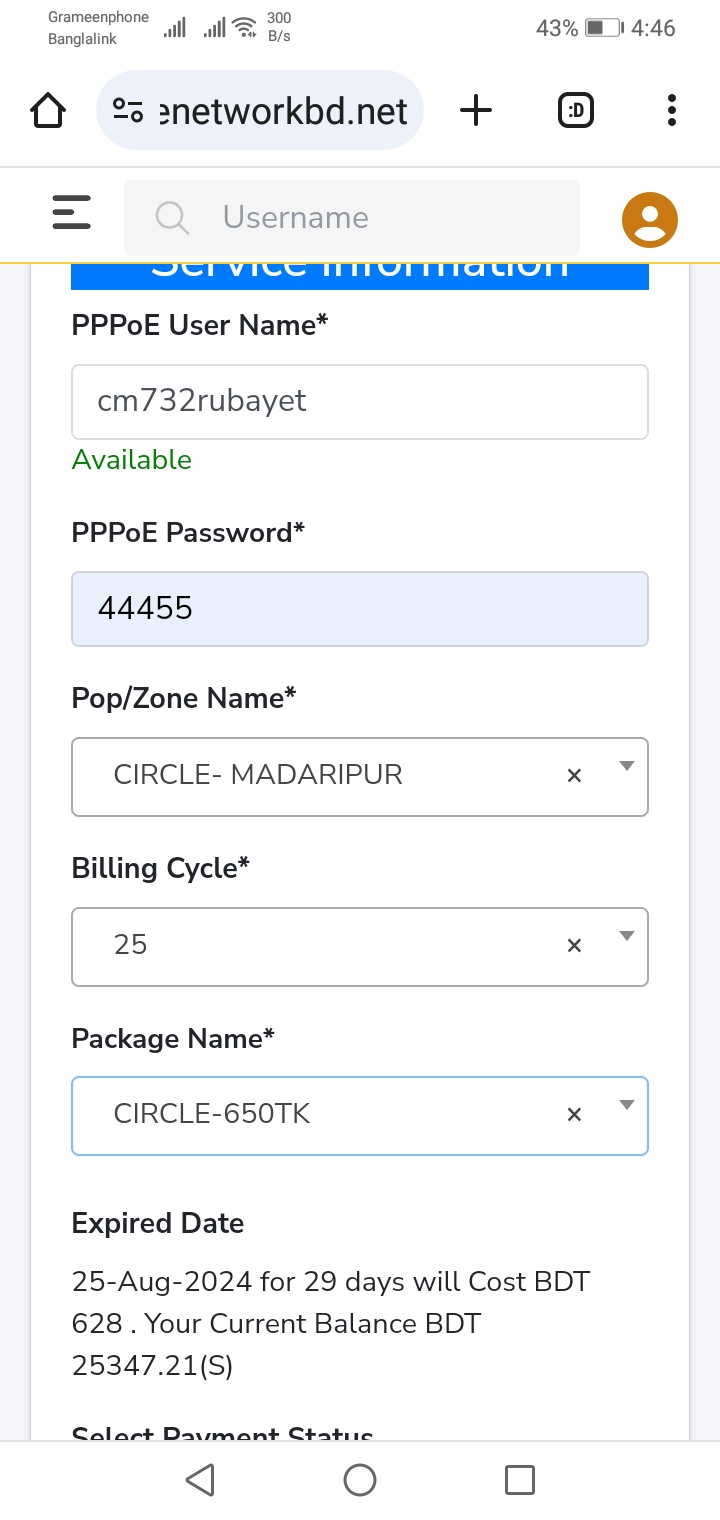The image size is (720, 1520).
Task: Tap the Android back navigation button
Action: pos(200,1480)
